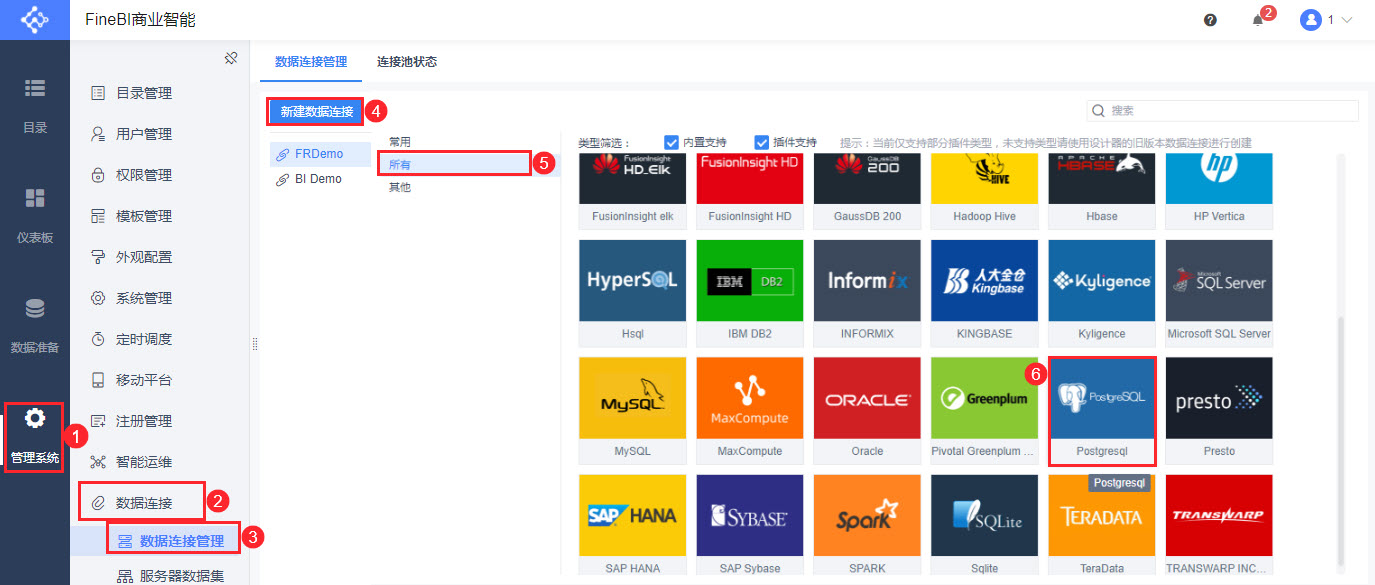
Task: Switch to the 数据连接管理 tab
Action: 311,61
